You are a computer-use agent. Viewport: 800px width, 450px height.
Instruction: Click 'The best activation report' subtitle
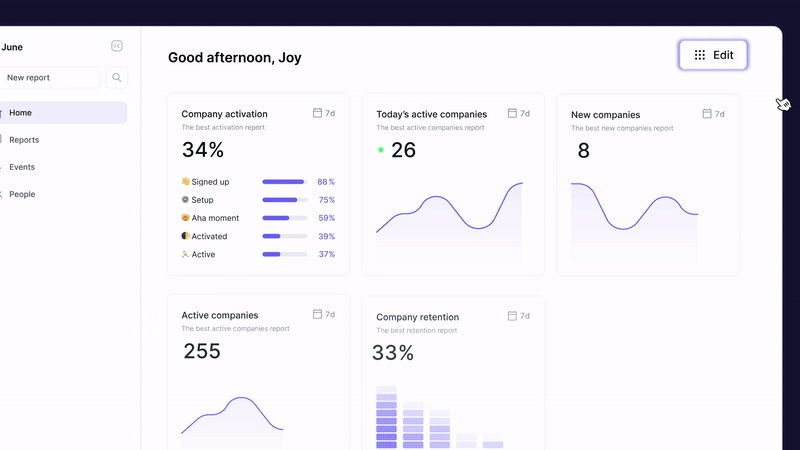(223, 128)
